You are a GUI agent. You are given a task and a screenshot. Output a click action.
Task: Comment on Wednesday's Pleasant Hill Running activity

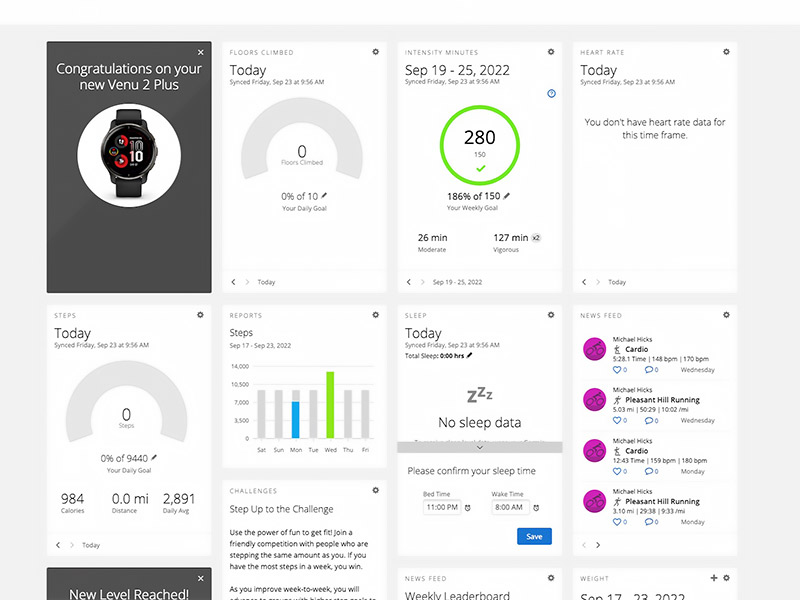[648, 420]
